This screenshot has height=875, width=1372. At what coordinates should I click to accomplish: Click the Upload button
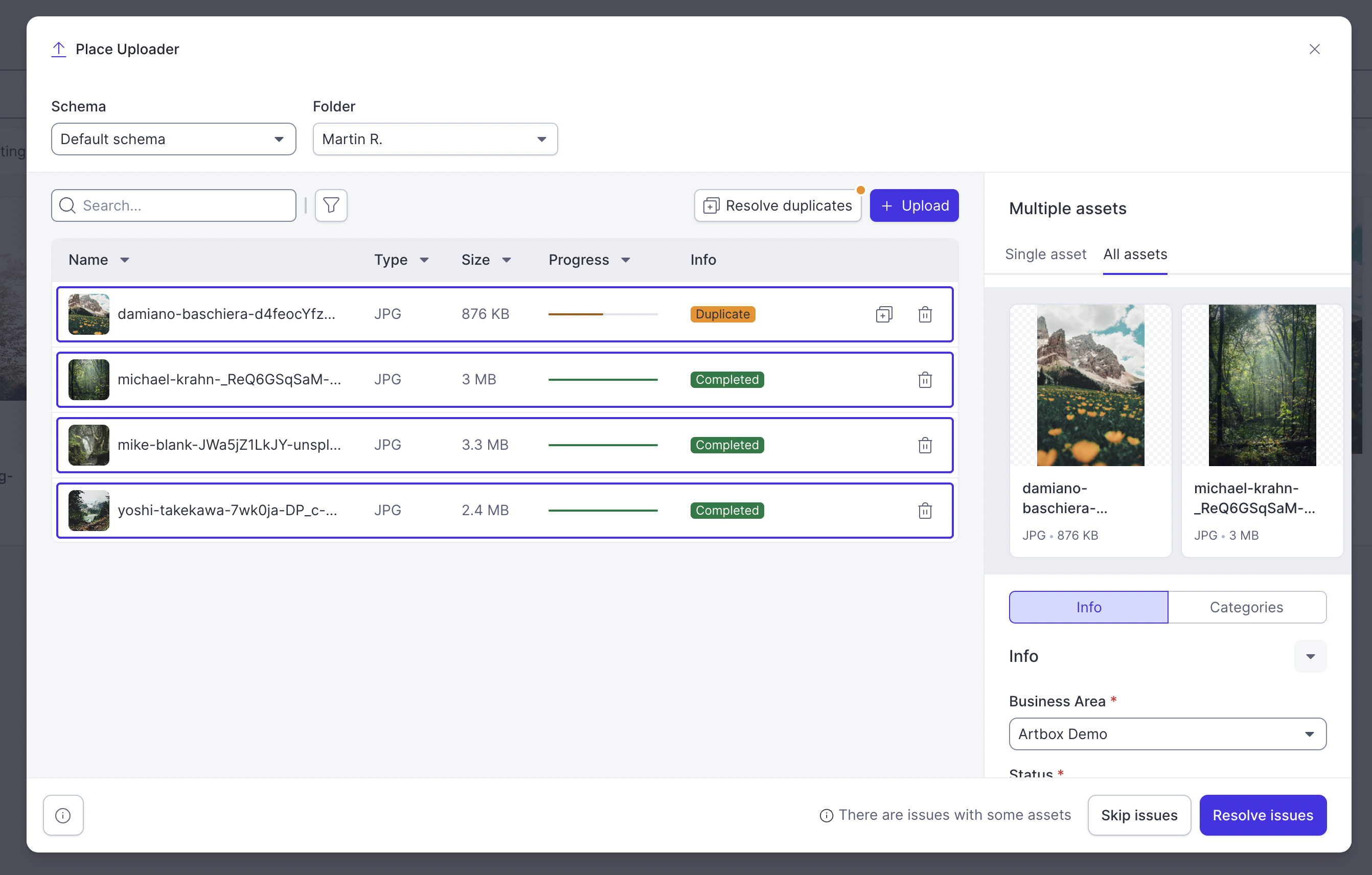(x=914, y=205)
